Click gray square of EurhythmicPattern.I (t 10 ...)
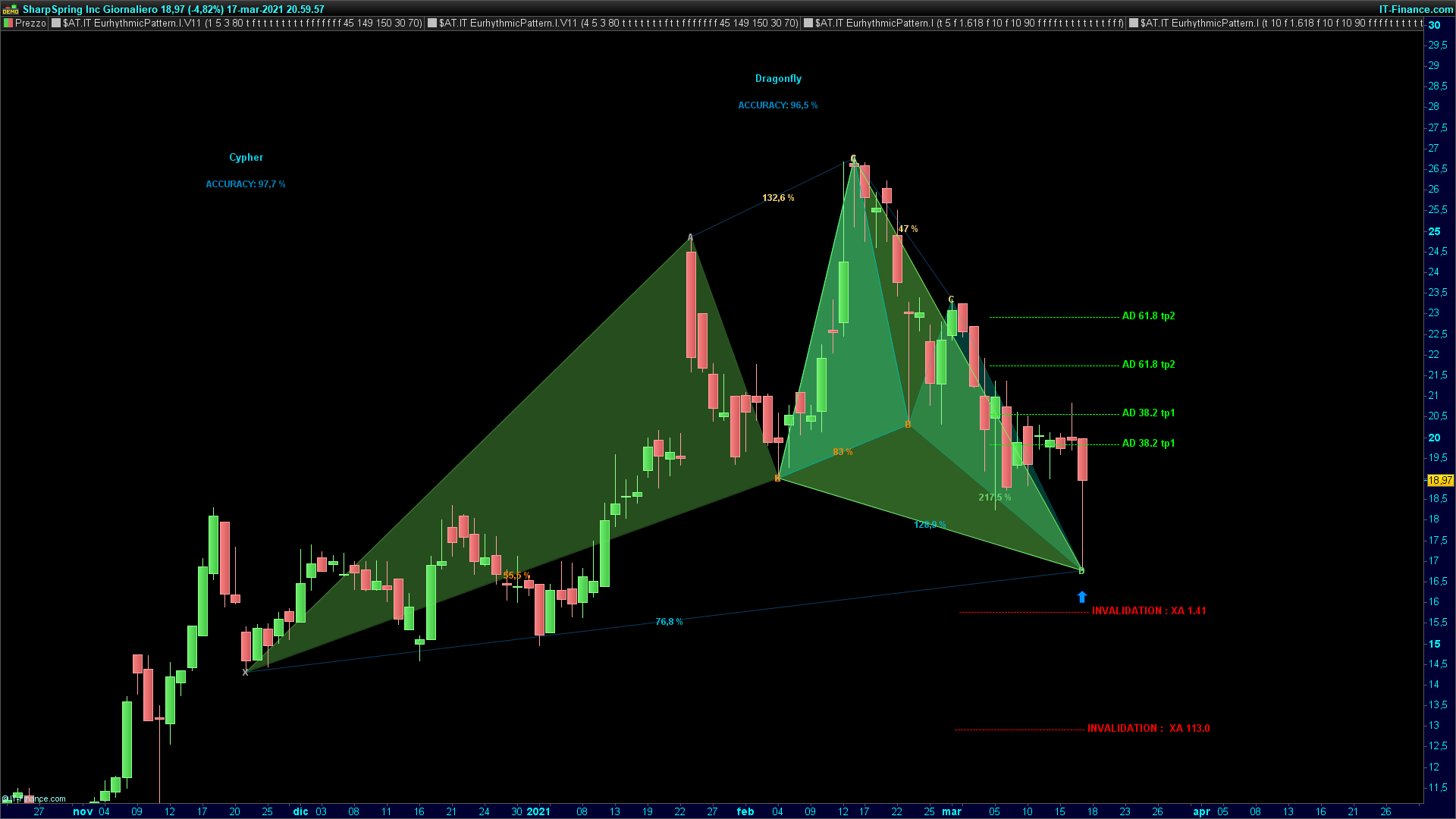Screen dimensions: 1456x819 click(x=1134, y=24)
